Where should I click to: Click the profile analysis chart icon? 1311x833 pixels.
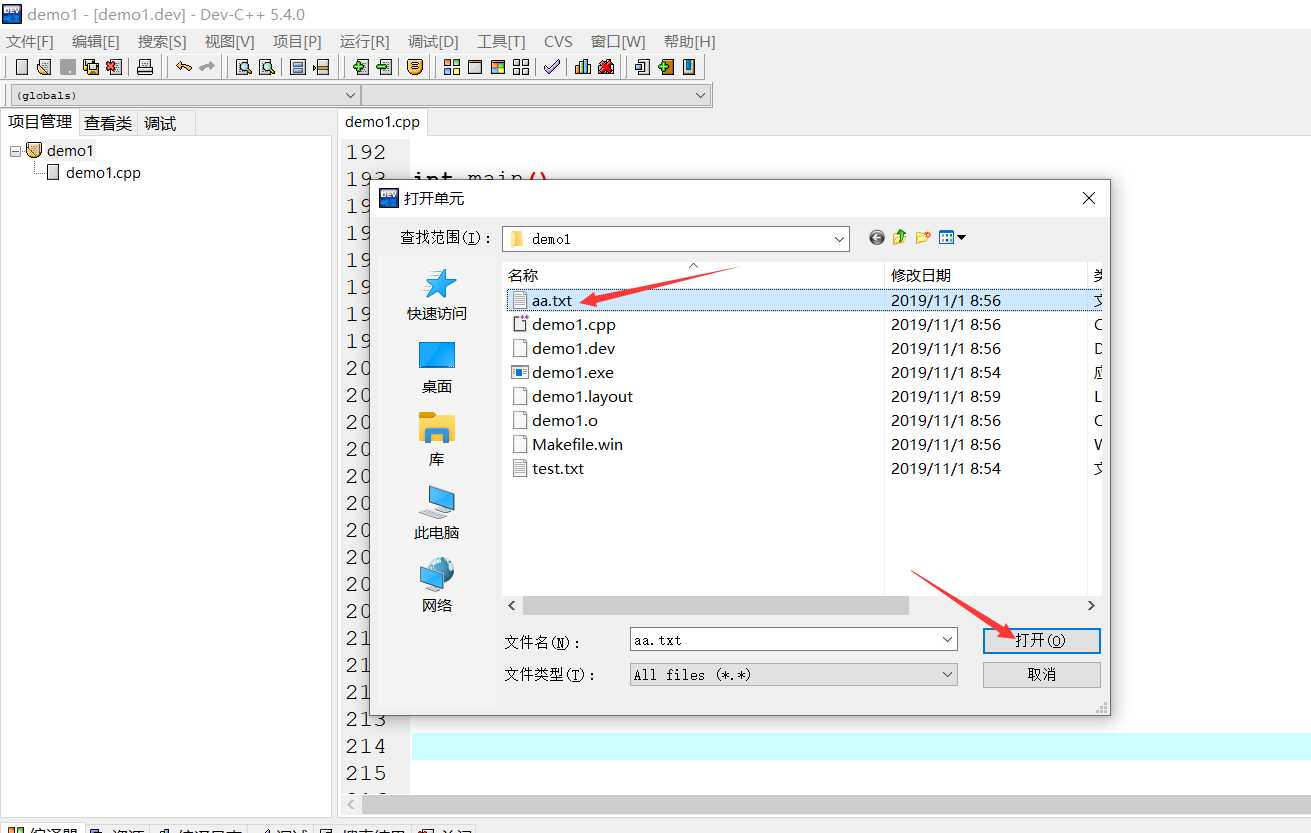pyautogui.click(x=583, y=67)
